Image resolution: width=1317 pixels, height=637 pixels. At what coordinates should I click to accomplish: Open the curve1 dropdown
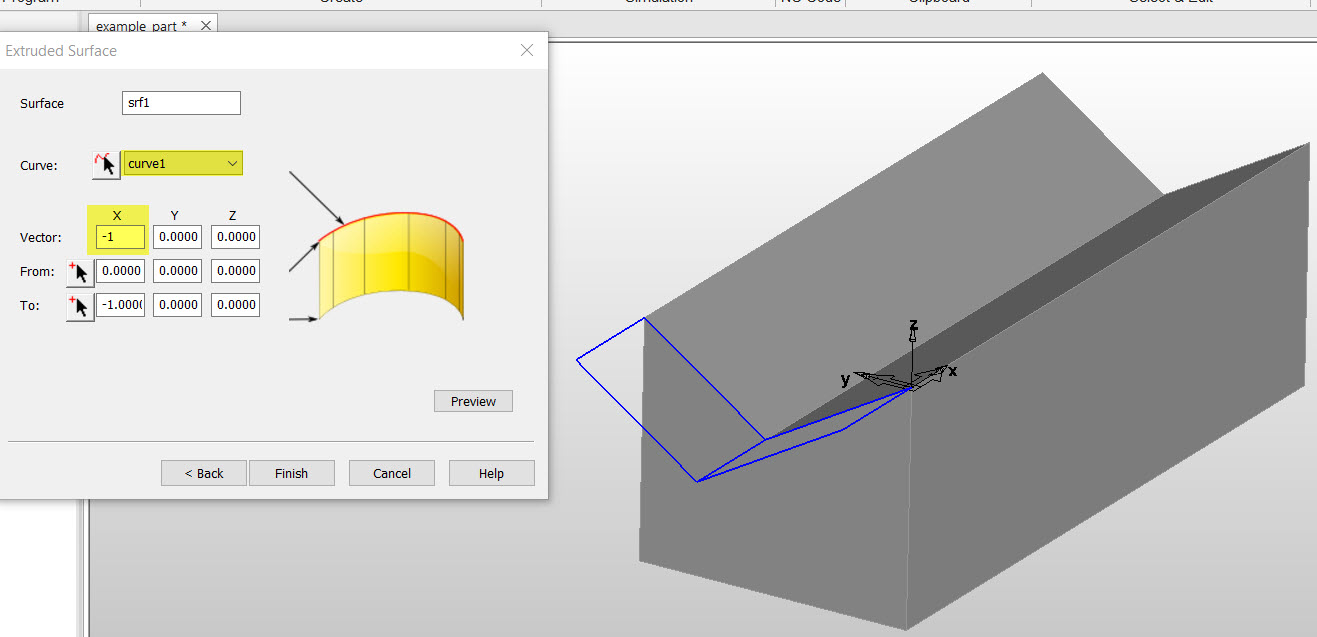point(176,163)
